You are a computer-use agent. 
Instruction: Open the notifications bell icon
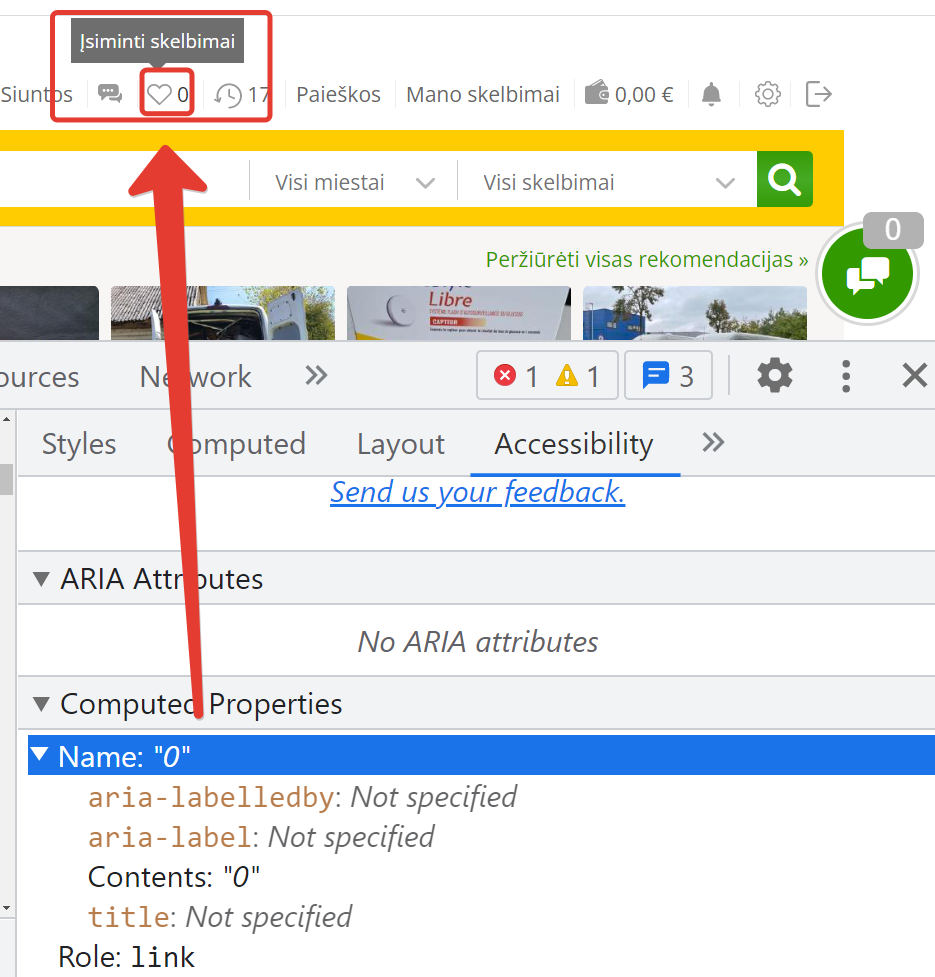(711, 95)
